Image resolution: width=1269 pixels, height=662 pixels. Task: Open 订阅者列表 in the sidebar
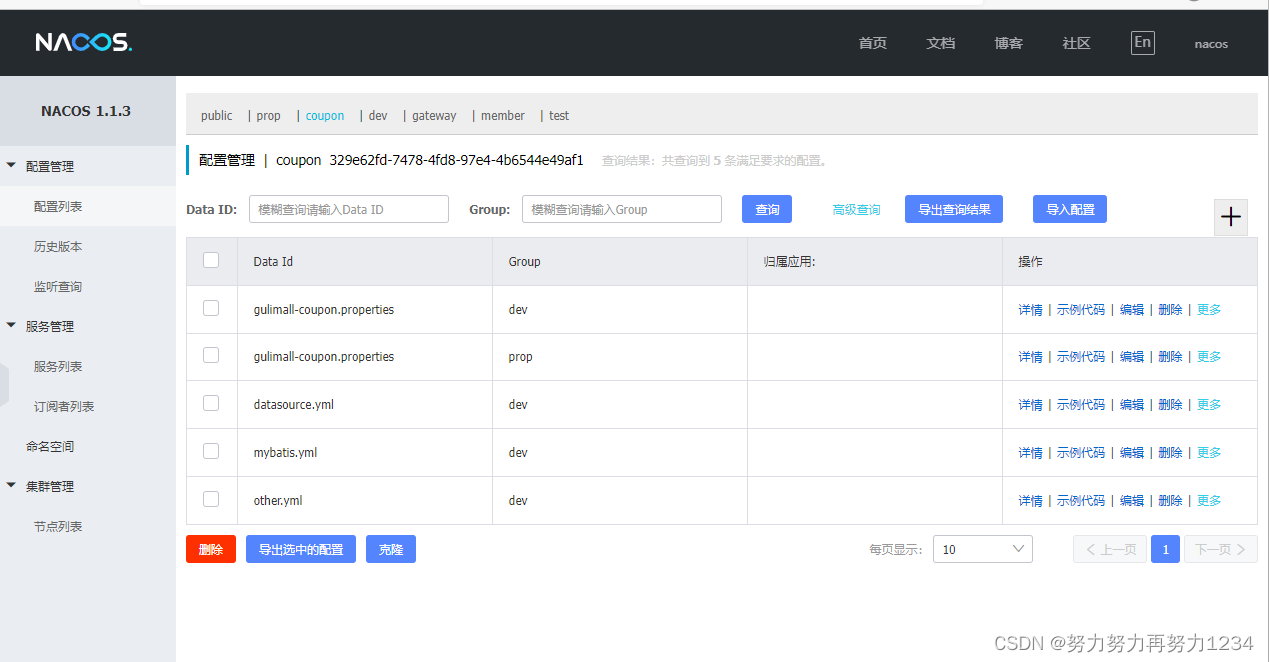tap(64, 406)
